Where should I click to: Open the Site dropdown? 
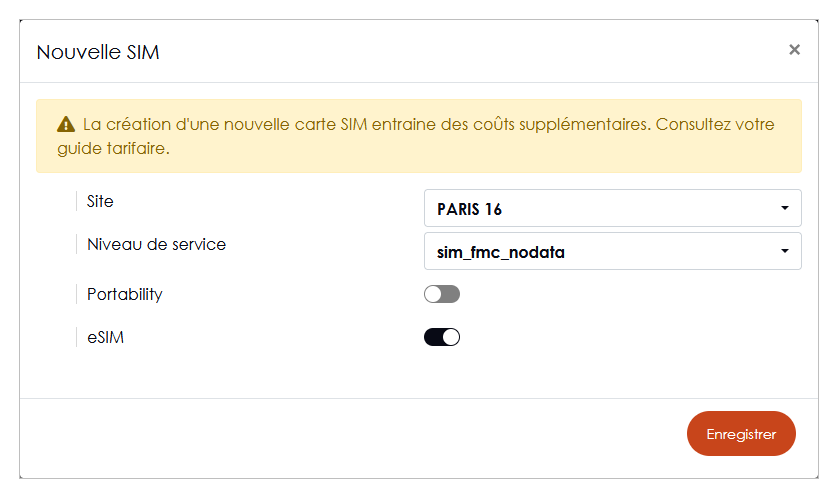pyautogui.click(x=612, y=208)
